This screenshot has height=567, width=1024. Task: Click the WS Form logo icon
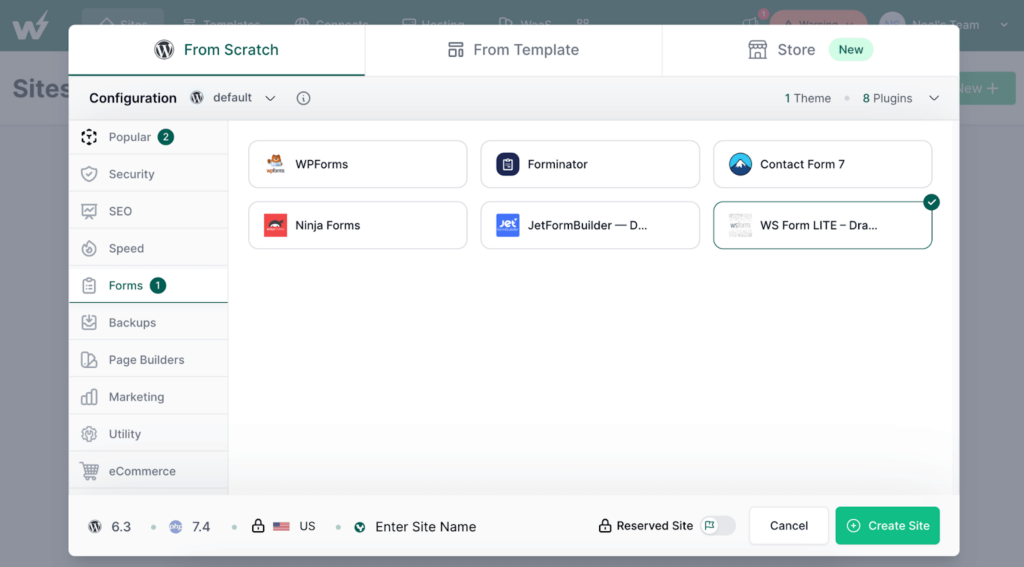point(740,225)
